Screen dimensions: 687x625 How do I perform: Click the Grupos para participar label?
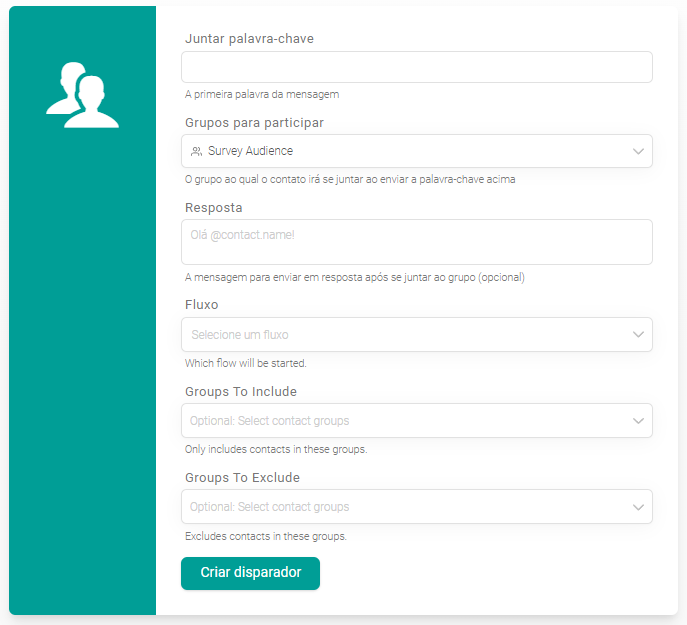coord(254,122)
